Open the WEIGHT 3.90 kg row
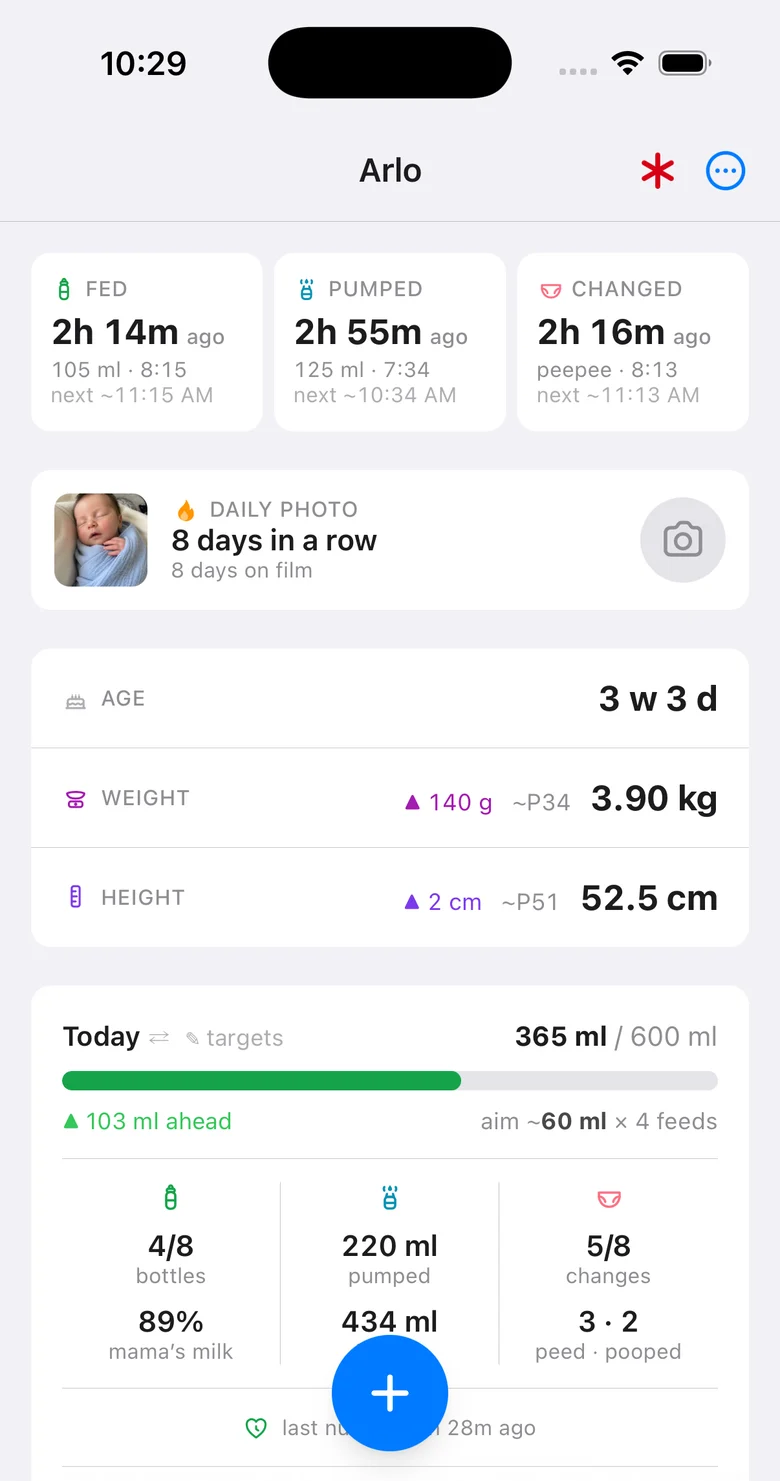 tap(390, 798)
